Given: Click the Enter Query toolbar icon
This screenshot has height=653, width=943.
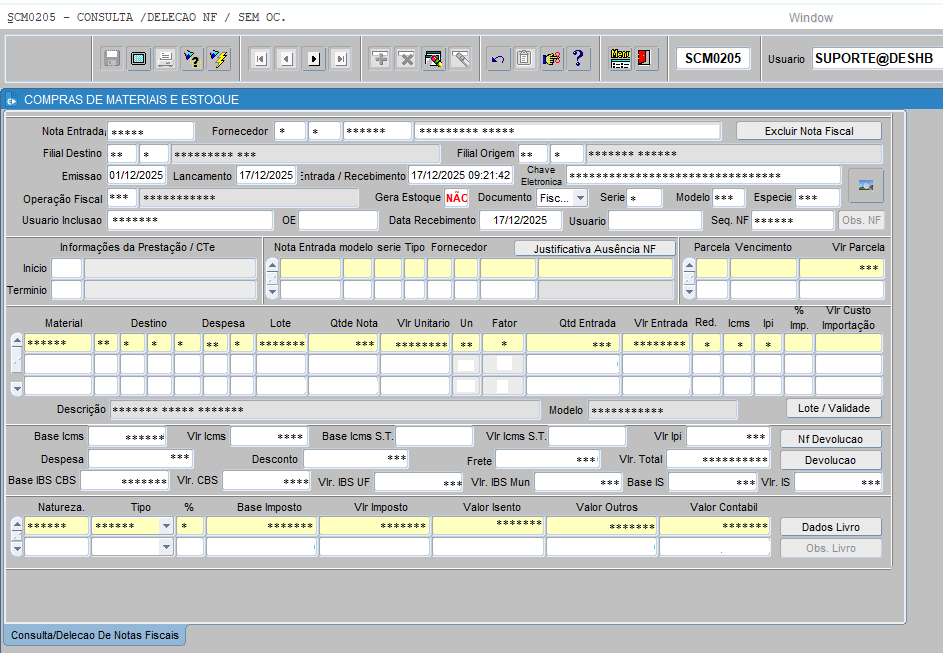Looking at the screenshot, I should [193, 59].
